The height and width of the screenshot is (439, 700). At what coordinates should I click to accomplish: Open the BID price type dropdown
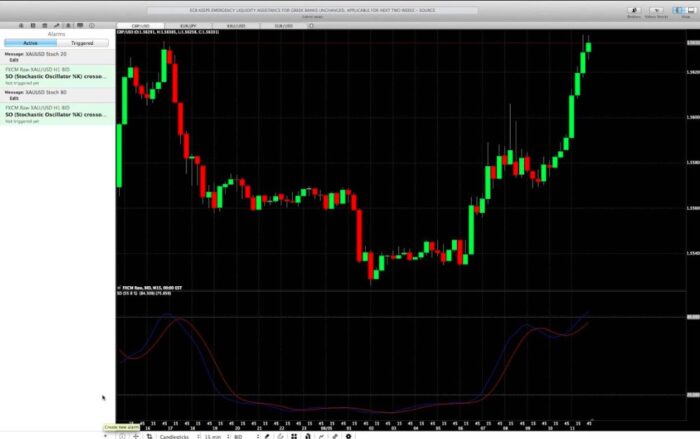click(x=245, y=436)
